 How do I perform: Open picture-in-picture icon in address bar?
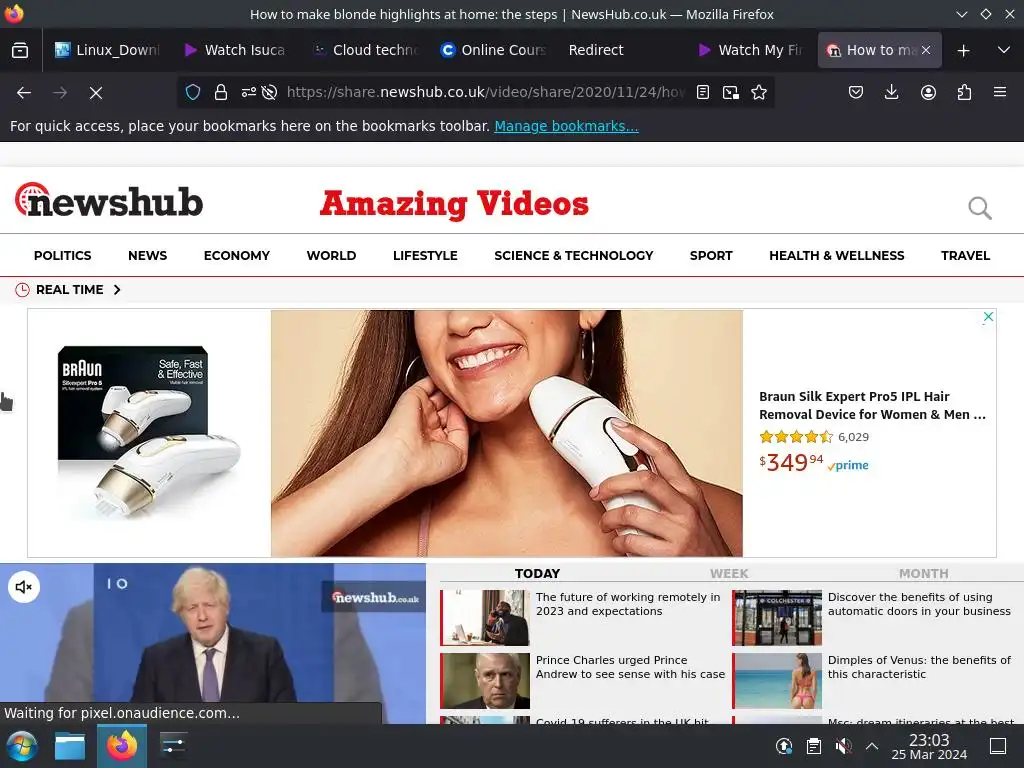click(731, 92)
